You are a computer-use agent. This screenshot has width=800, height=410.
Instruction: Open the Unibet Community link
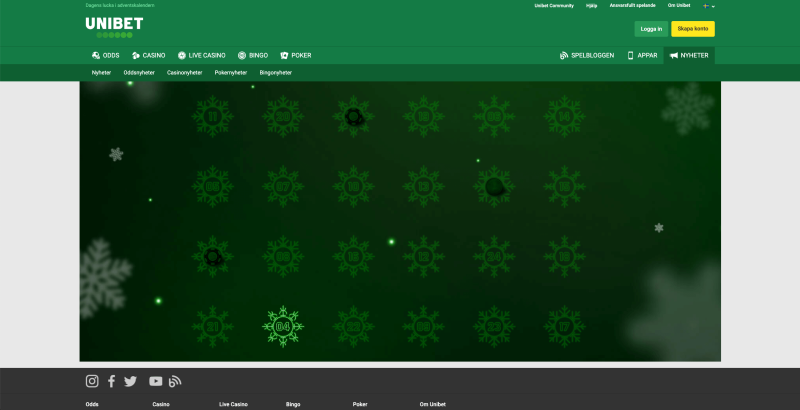tap(554, 6)
